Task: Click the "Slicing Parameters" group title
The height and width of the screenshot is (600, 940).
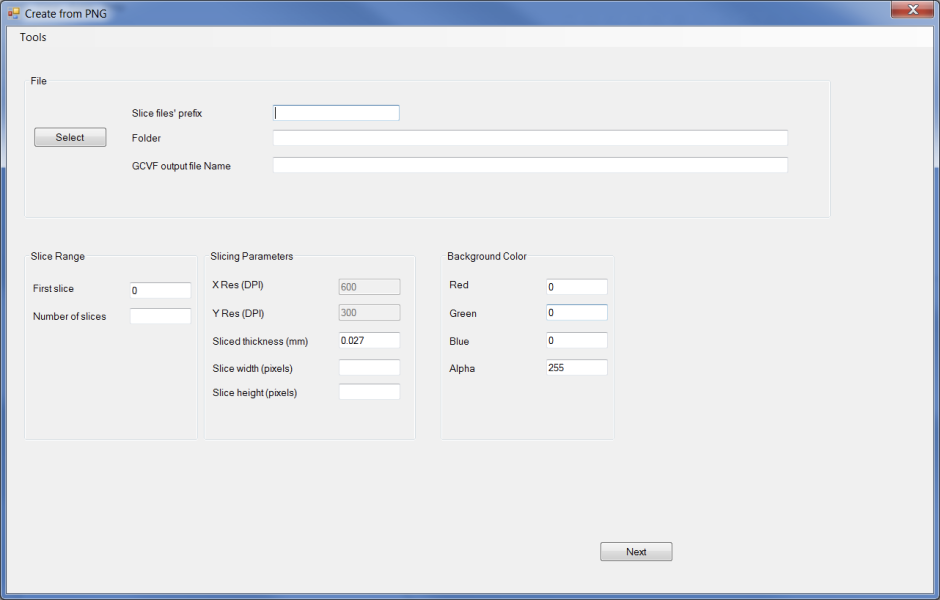Action: [252, 256]
